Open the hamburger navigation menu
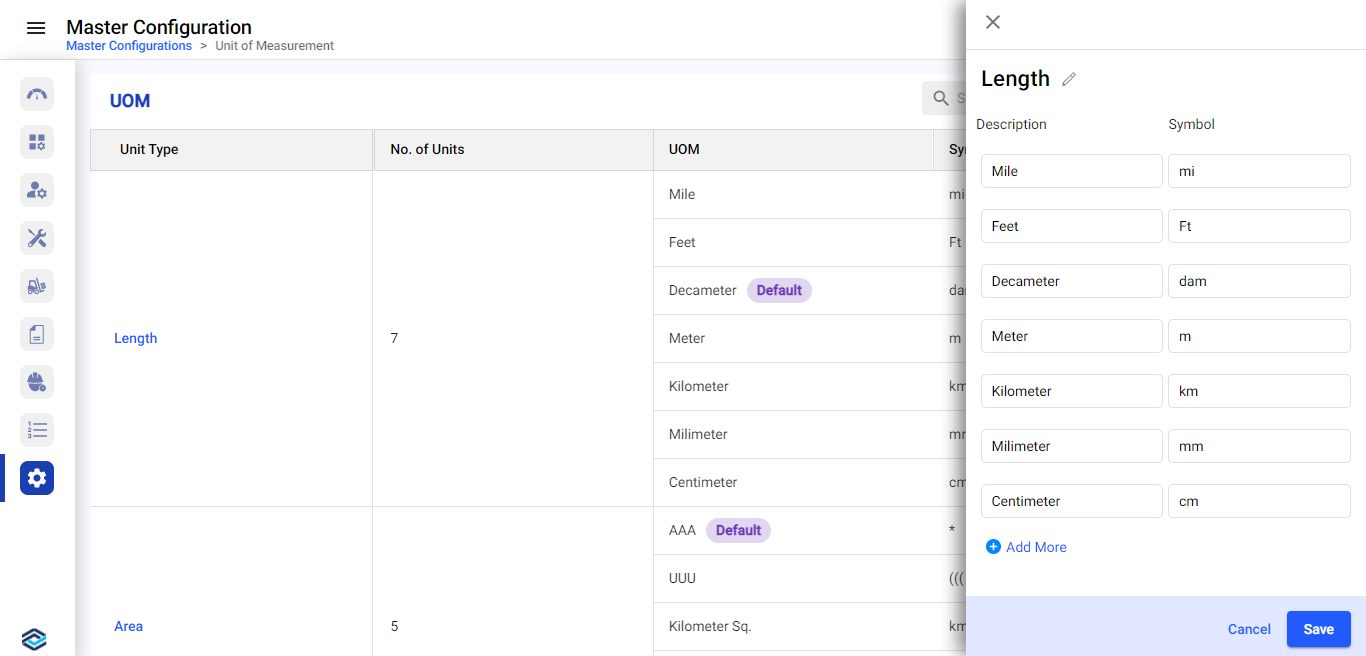This screenshot has width=1366, height=656. point(36,28)
